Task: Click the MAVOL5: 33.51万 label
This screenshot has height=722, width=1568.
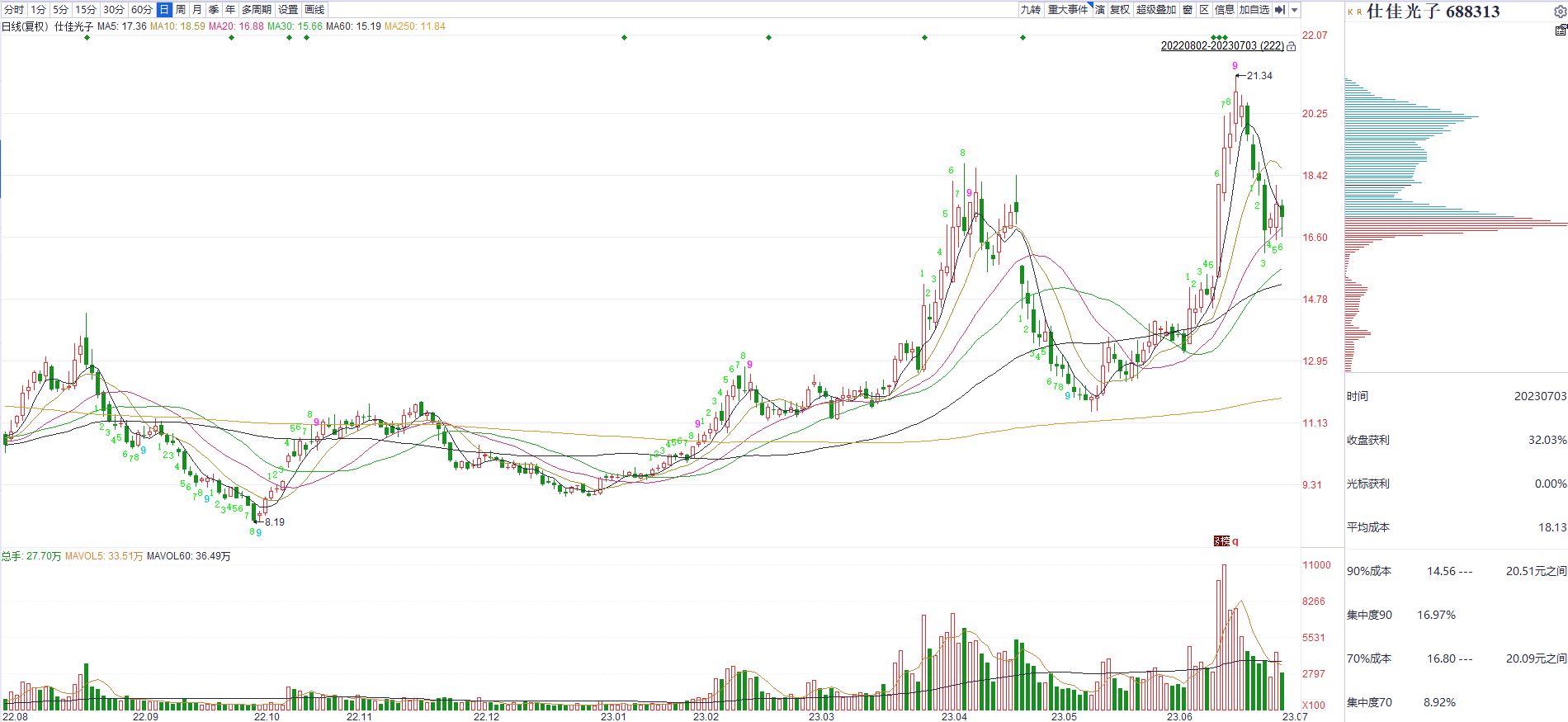Action: 104,556
